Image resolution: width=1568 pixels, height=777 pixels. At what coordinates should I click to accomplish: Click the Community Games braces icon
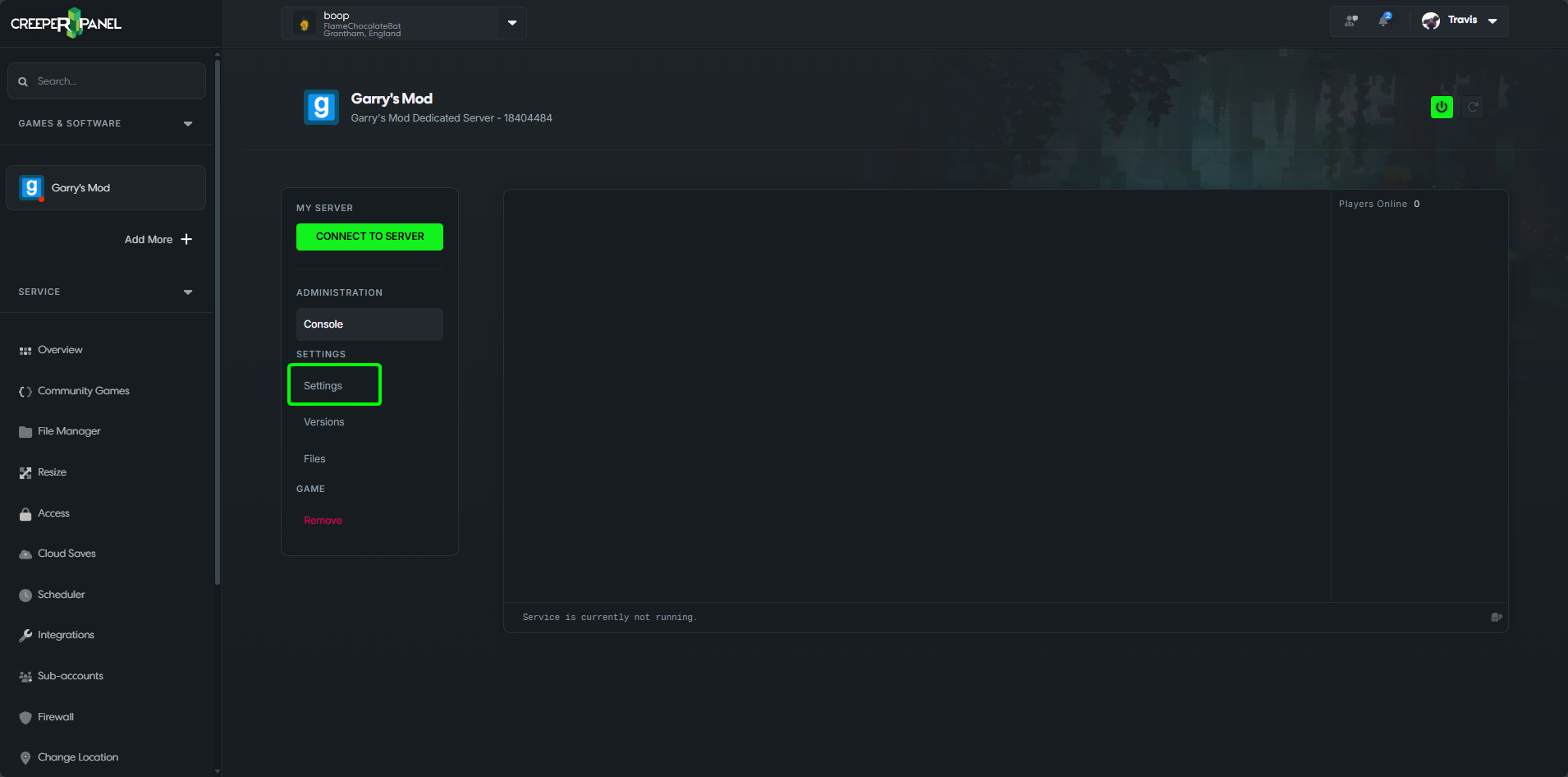point(25,392)
